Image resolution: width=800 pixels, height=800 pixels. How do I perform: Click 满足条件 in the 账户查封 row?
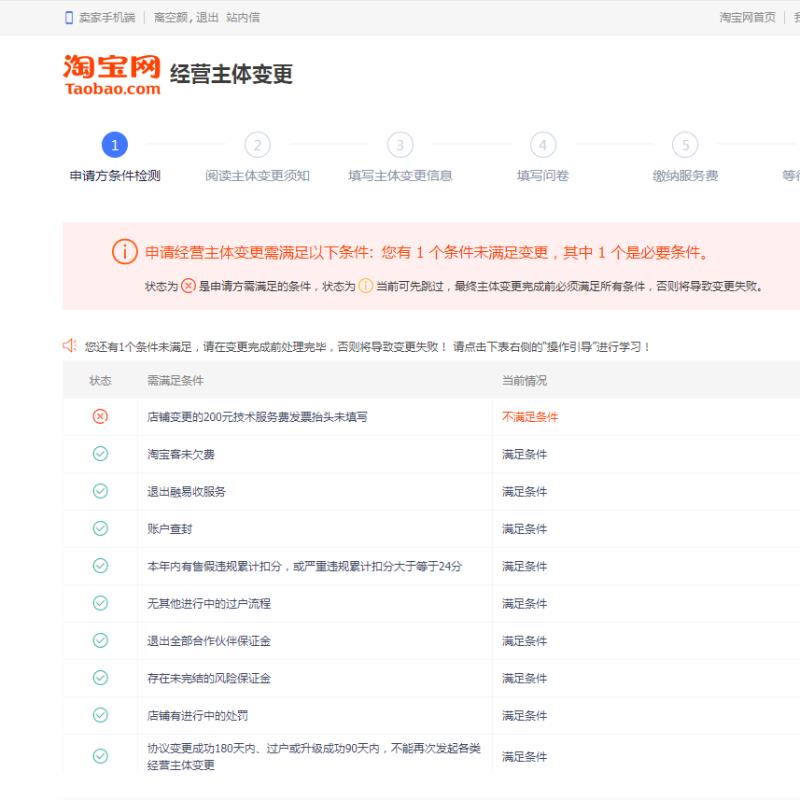pos(524,529)
